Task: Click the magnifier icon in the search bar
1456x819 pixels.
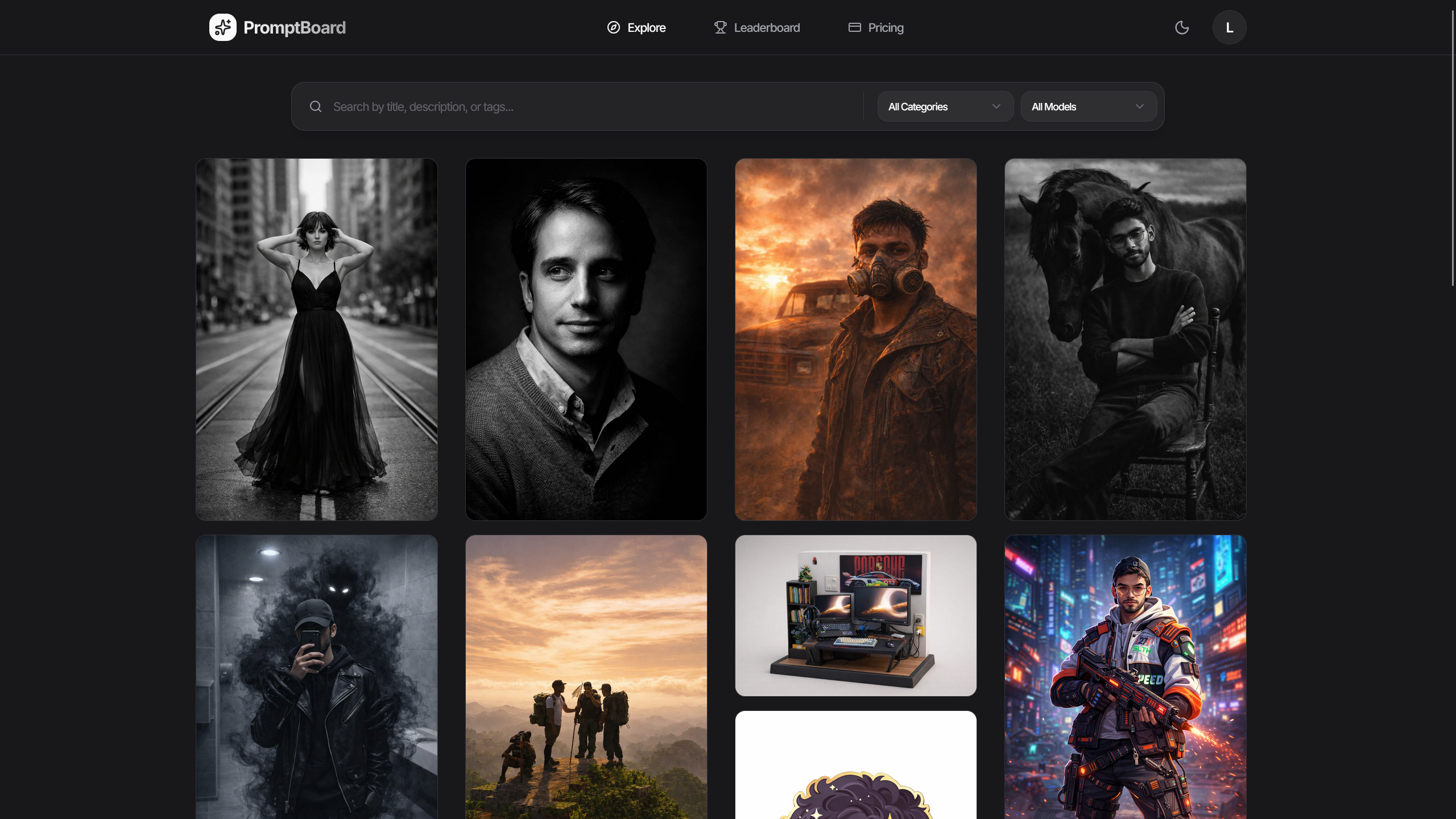Action: point(316,106)
